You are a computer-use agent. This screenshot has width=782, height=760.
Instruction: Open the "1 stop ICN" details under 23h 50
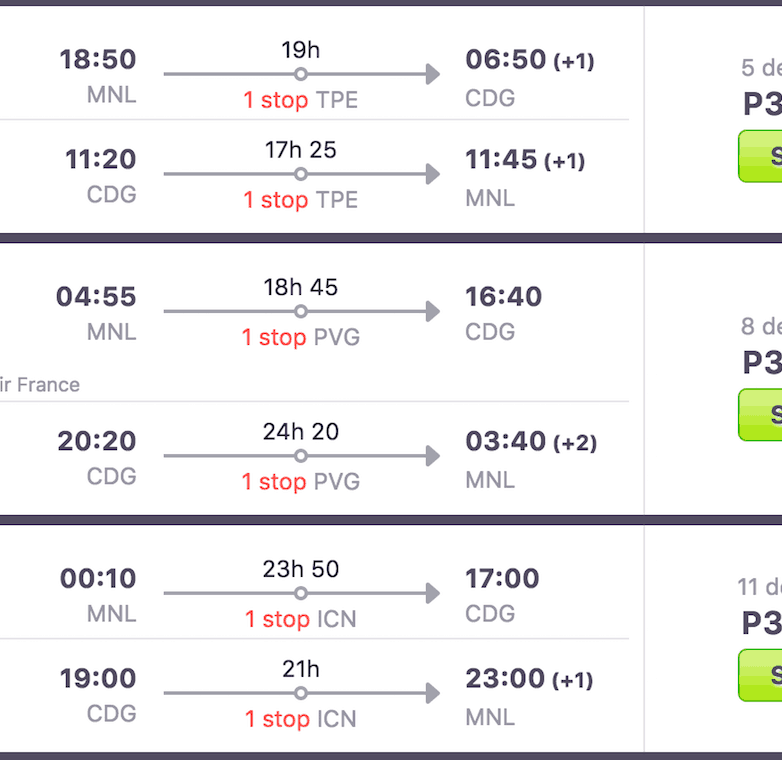(x=300, y=620)
